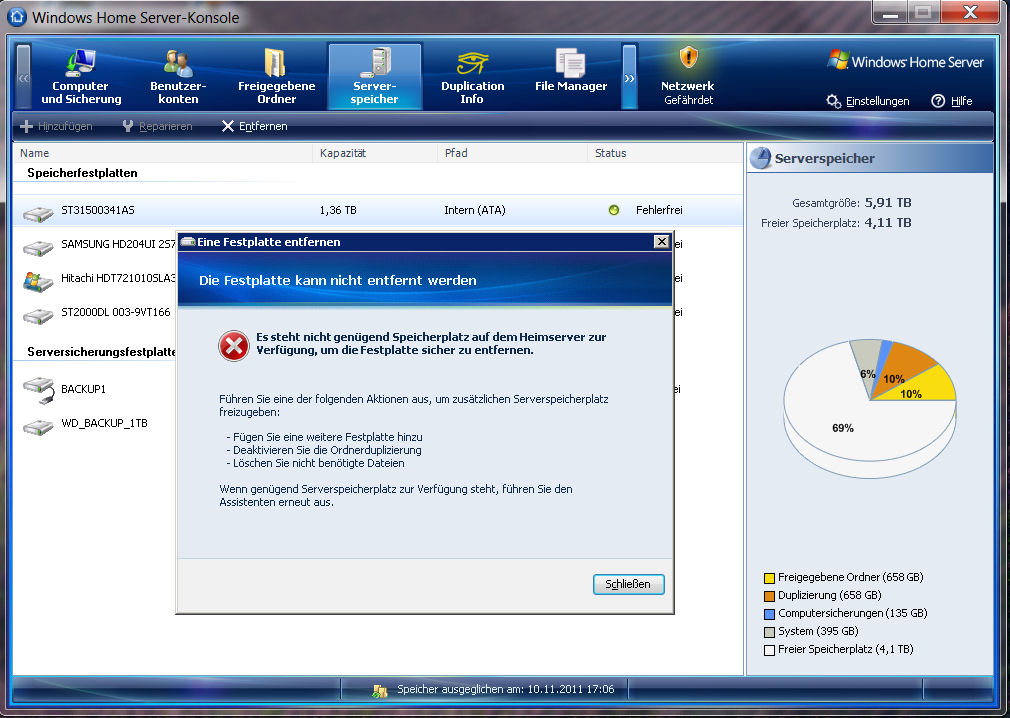Open Computer und Sicherung tab
Image resolution: width=1010 pixels, height=718 pixels.
(81, 77)
